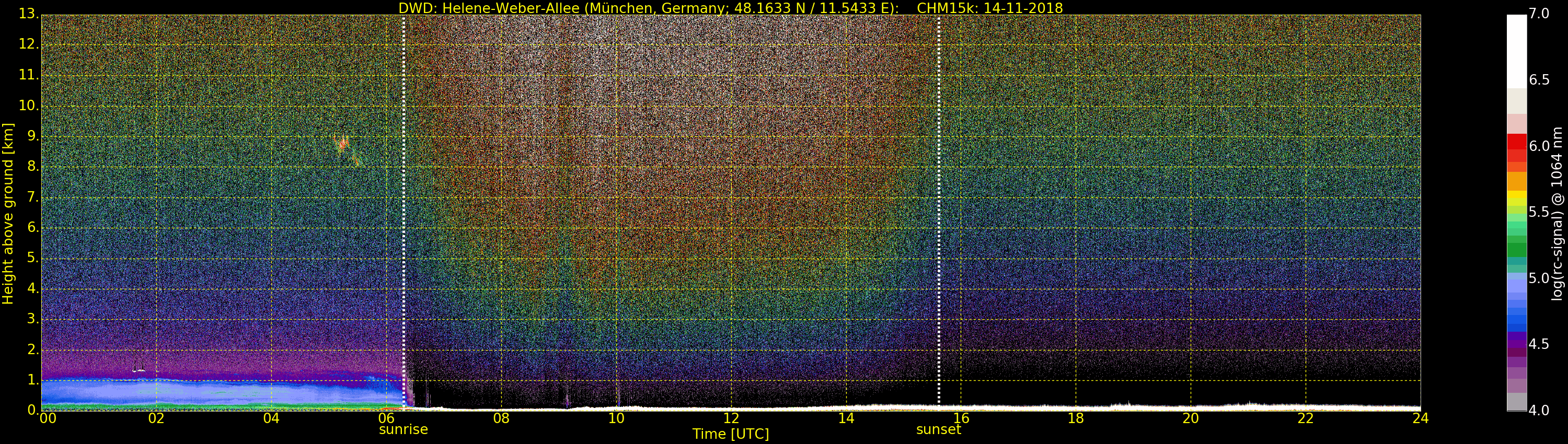Click the sunrise label below the time axis

(x=403, y=429)
